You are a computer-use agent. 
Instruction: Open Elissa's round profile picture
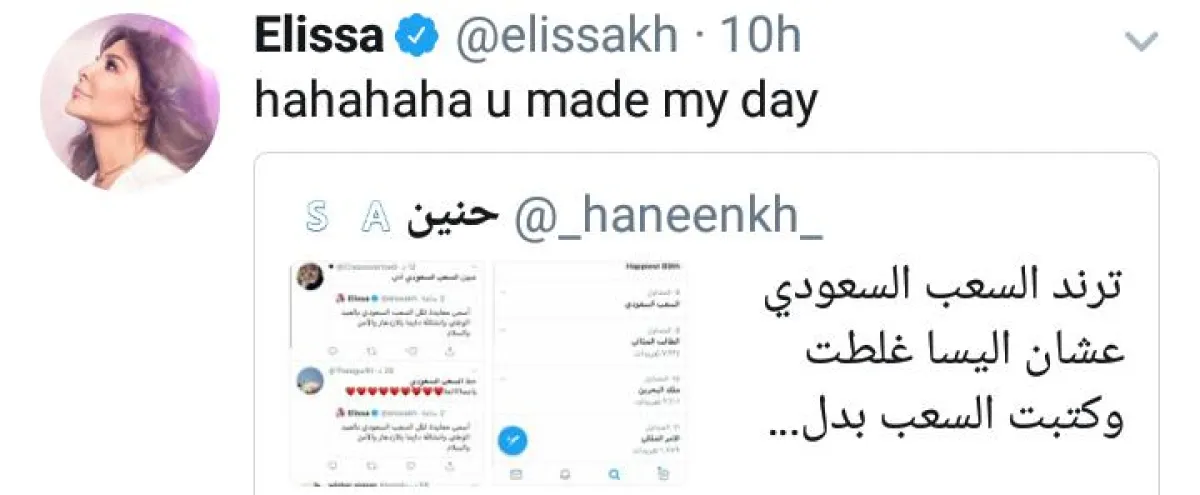point(130,102)
